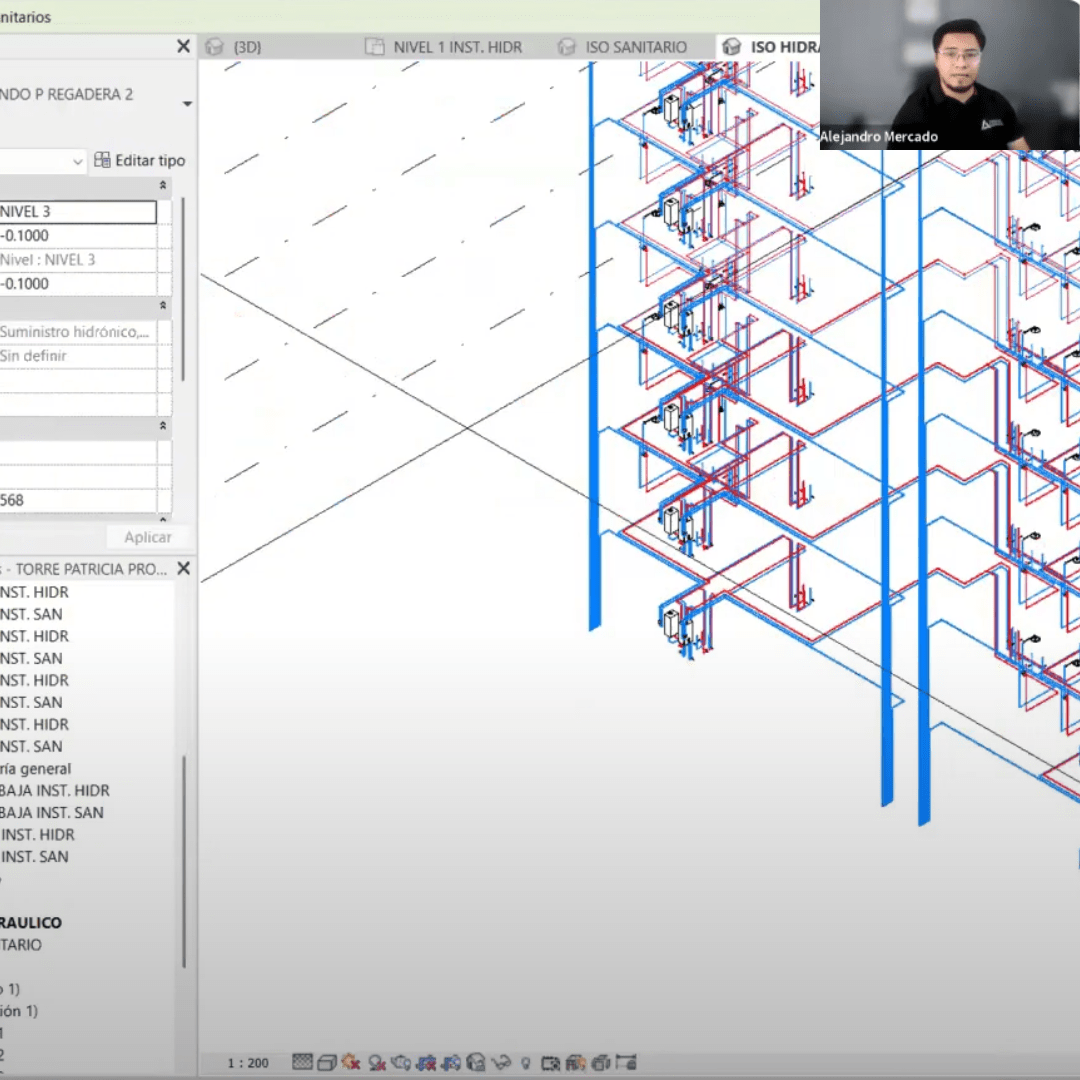Open the 1 : 200 view scale menu
Screen dimensions: 1080x1080
(247, 1062)
